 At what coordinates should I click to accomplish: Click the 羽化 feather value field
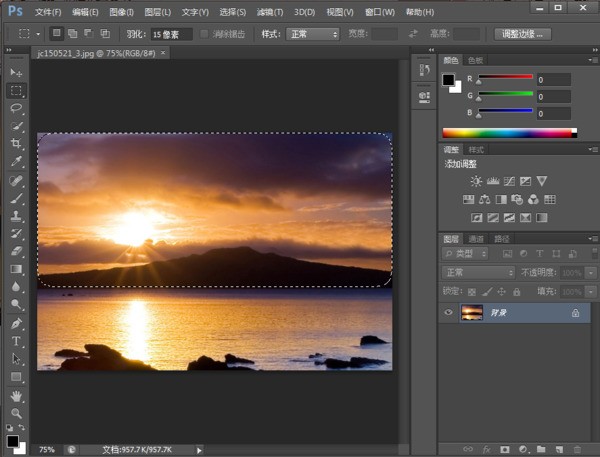(170, 34)
